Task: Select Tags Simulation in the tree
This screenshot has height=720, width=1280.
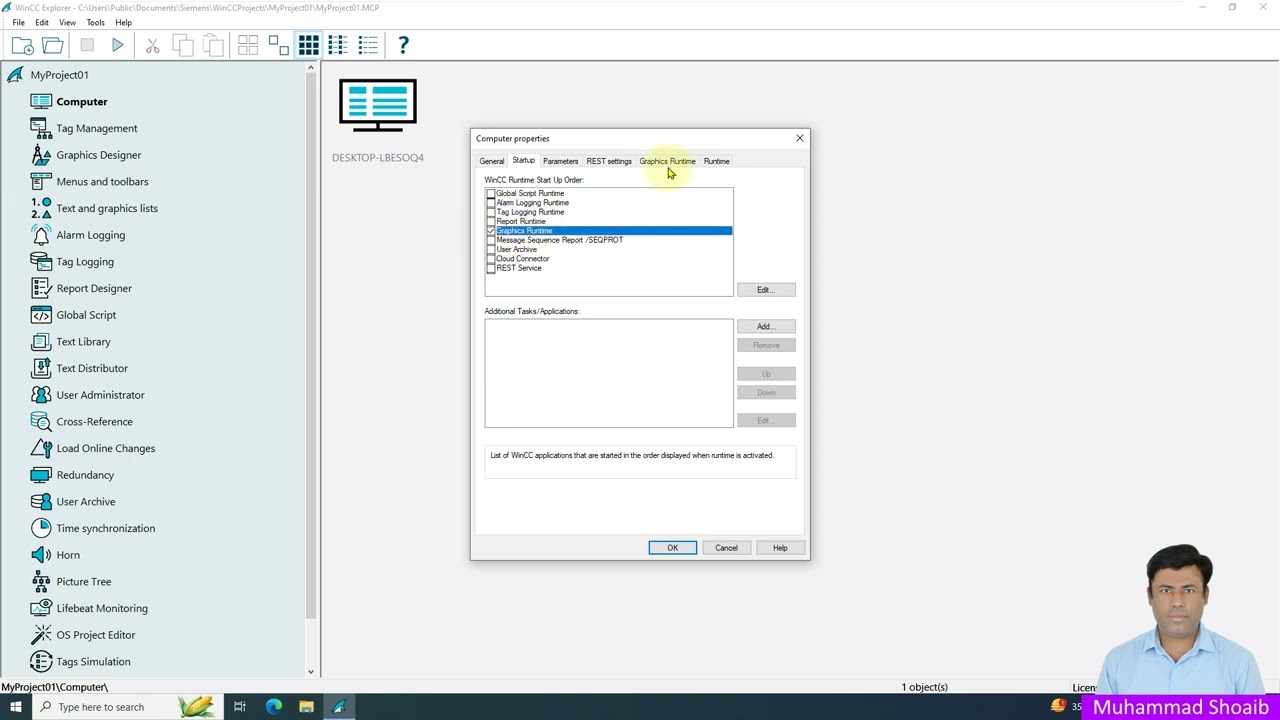Action: click(93, 661)
